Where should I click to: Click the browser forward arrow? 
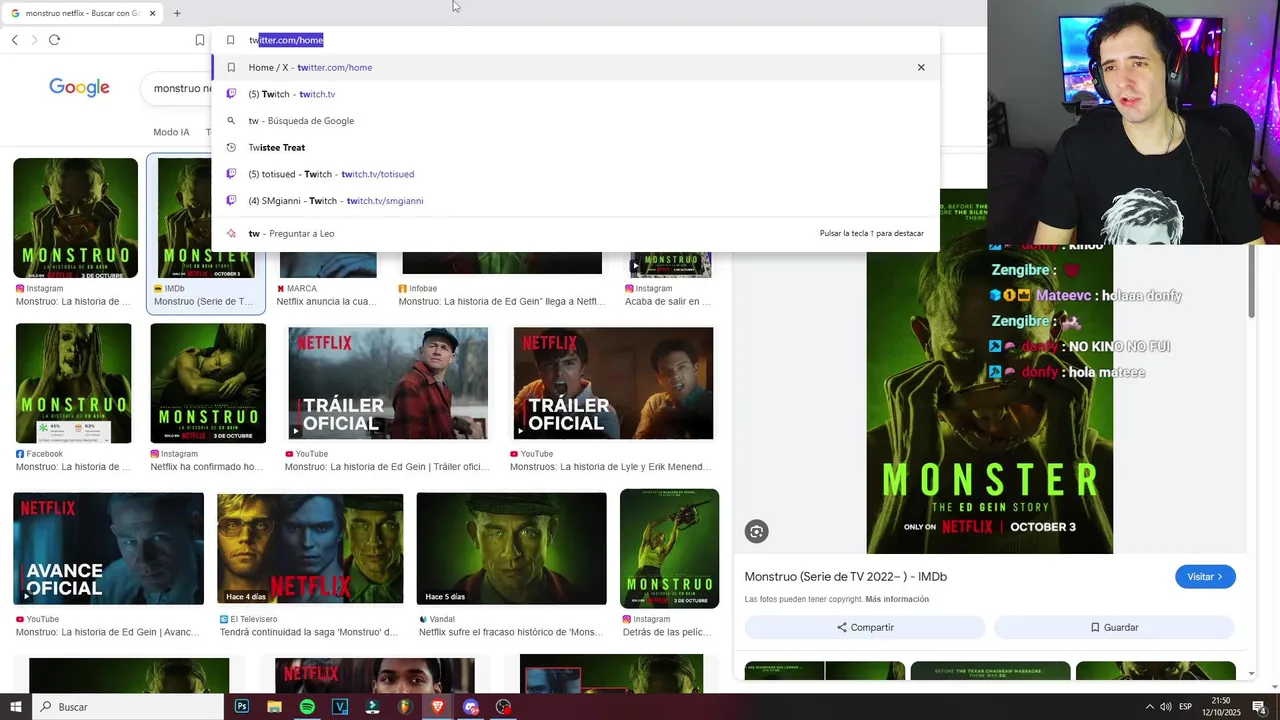point(34,40)
